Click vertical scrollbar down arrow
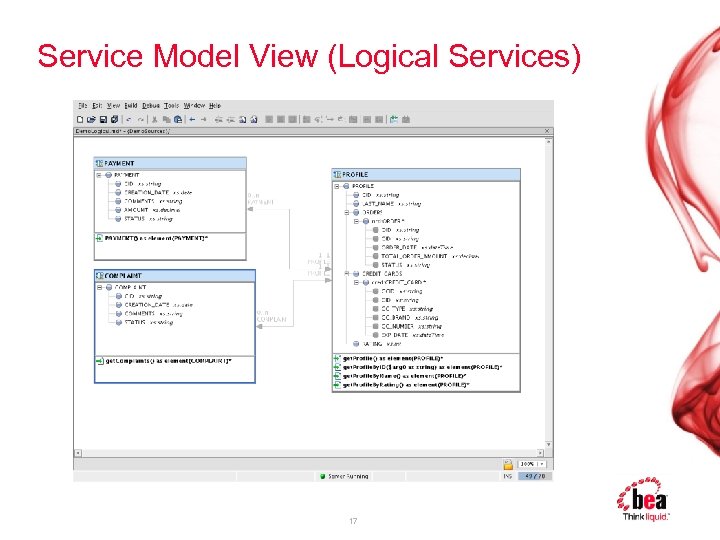The width and height of the screenshot is (720, 540). coord(549,445)
